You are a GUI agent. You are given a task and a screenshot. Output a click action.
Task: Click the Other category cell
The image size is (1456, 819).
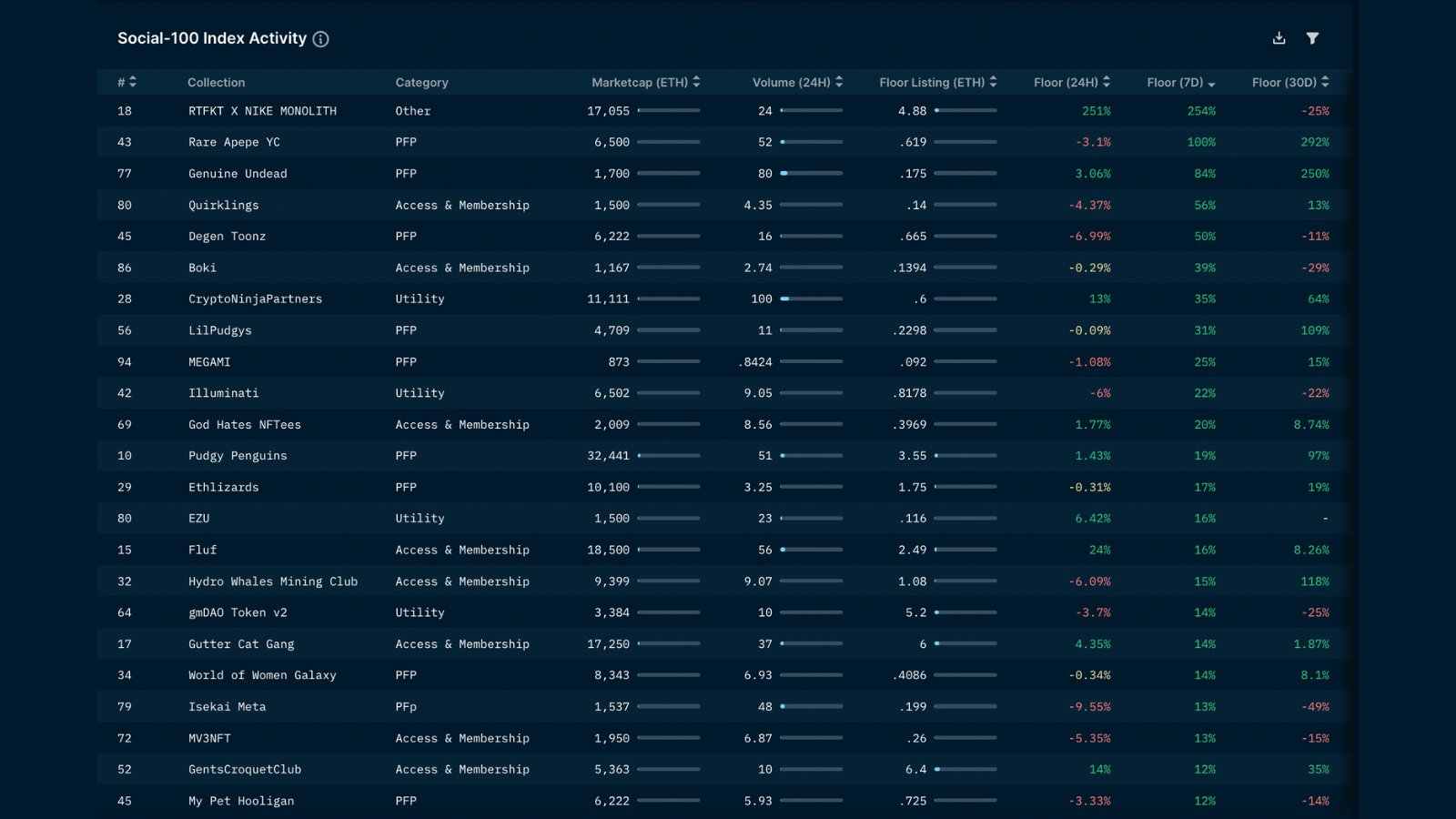[413, 111]
